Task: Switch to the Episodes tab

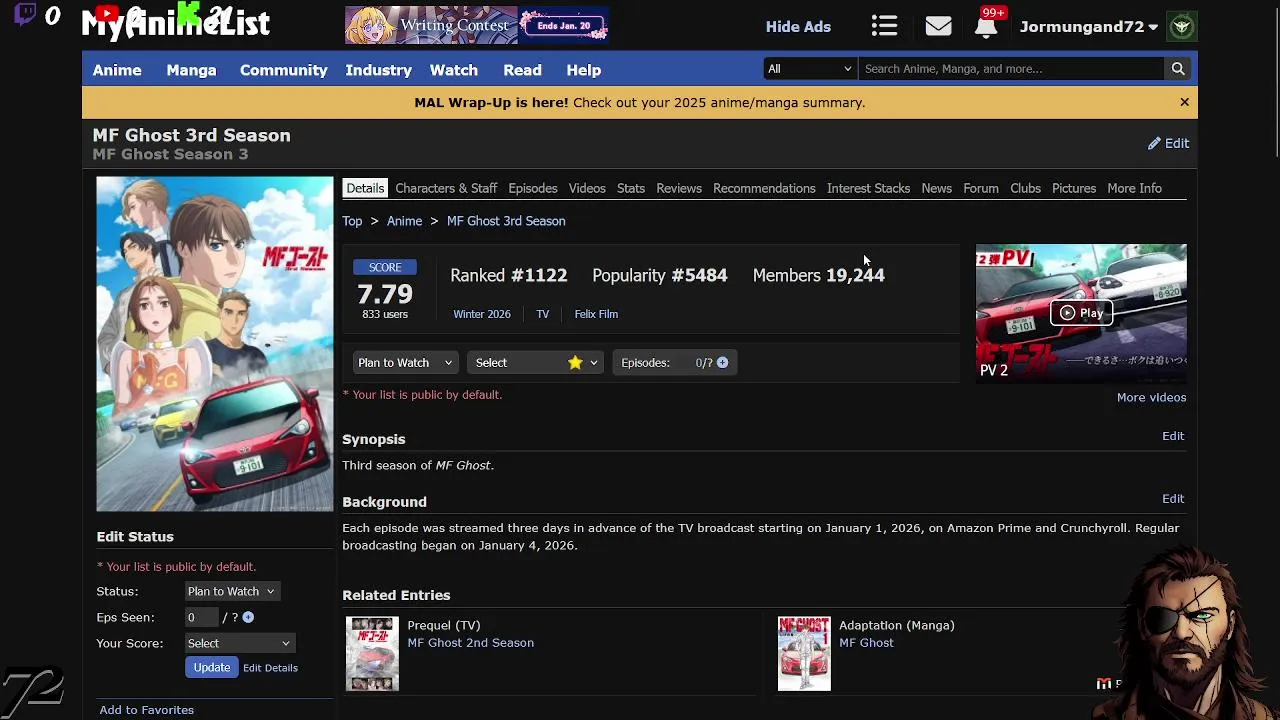Action: [533, 188]
